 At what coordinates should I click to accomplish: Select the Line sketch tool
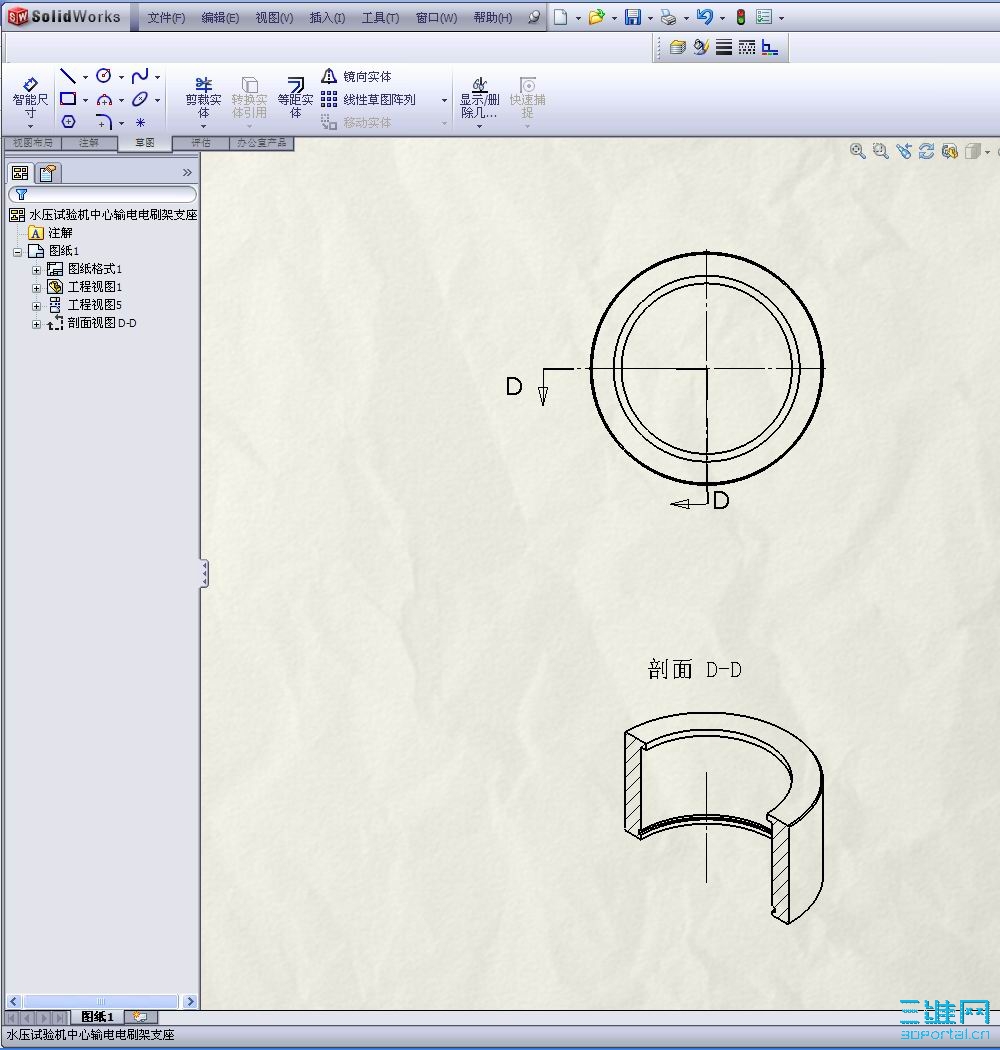click(68, 76)
